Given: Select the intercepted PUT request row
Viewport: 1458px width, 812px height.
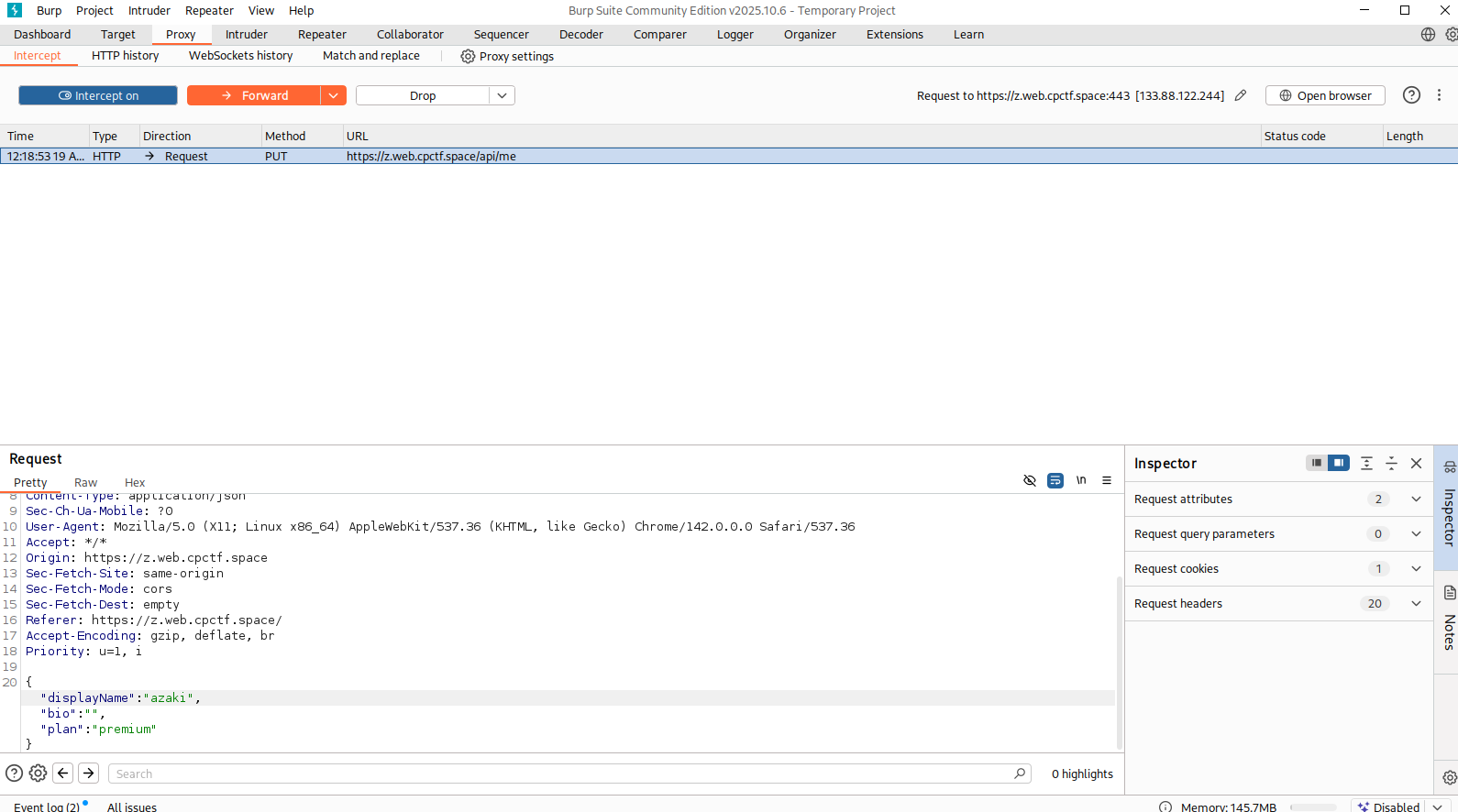Looking at the screenshot, I should click(x=729, y=157).
